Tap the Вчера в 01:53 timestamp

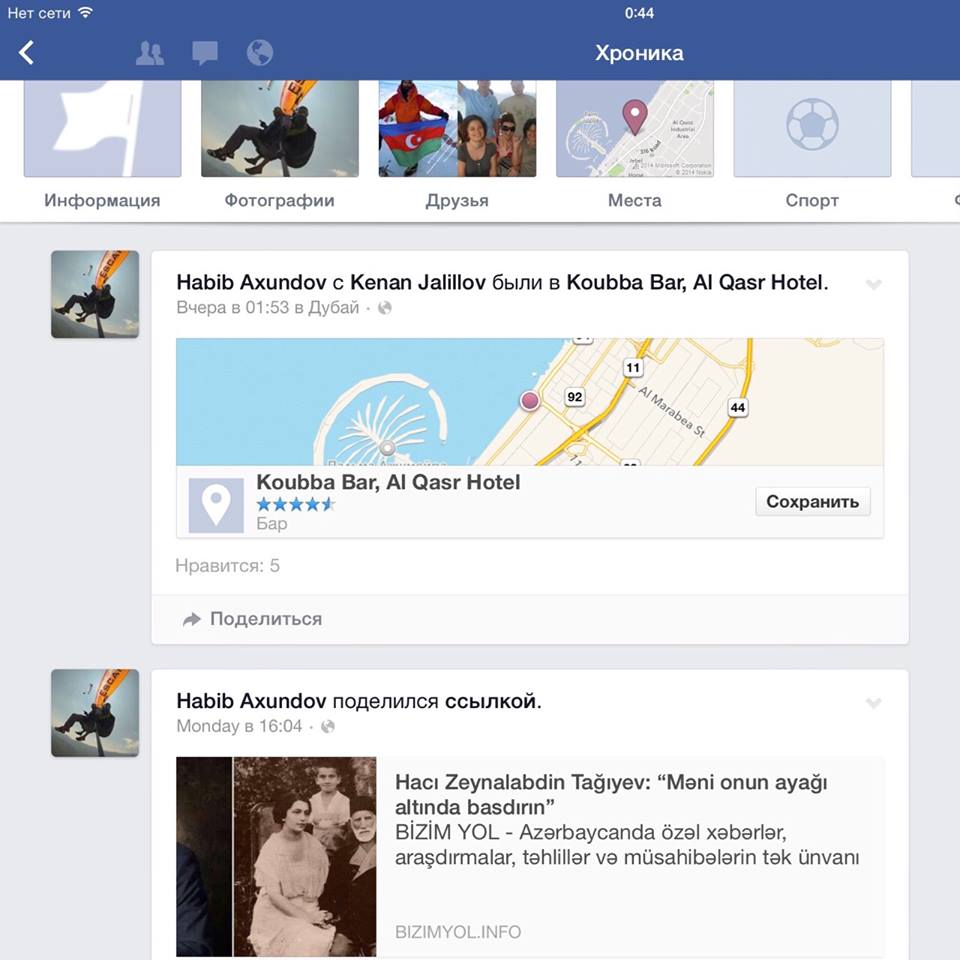(233, 307)
